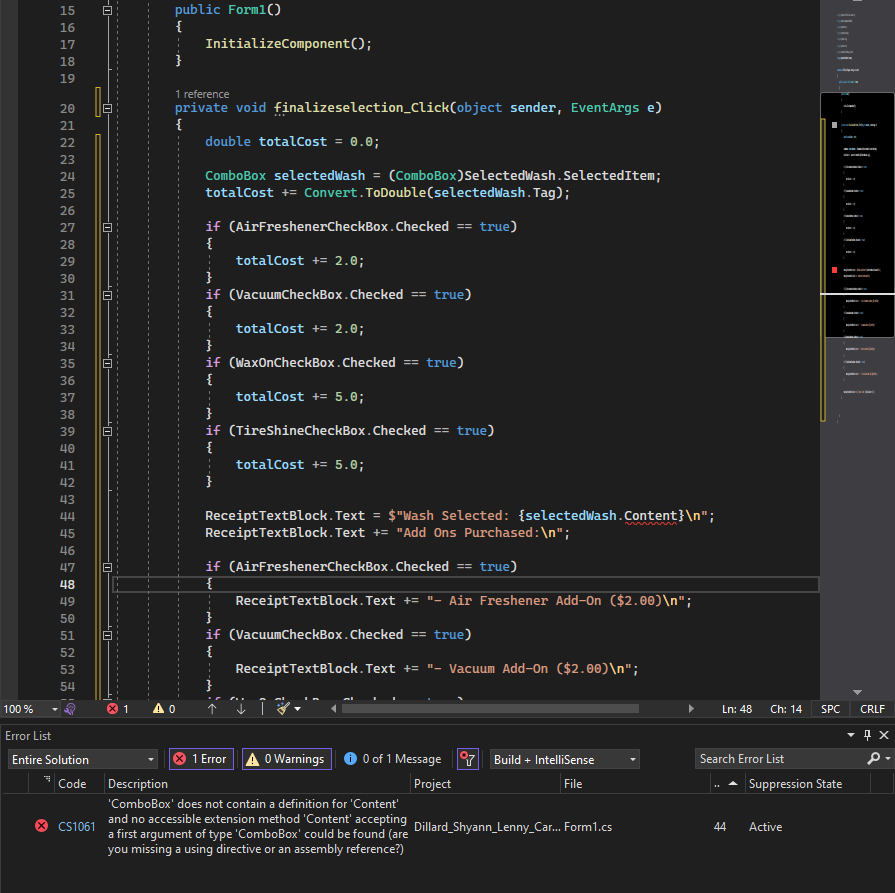Open the Entire Solution scope dropdown
Screen dimensions: 895x893
(x=83, y=759)
